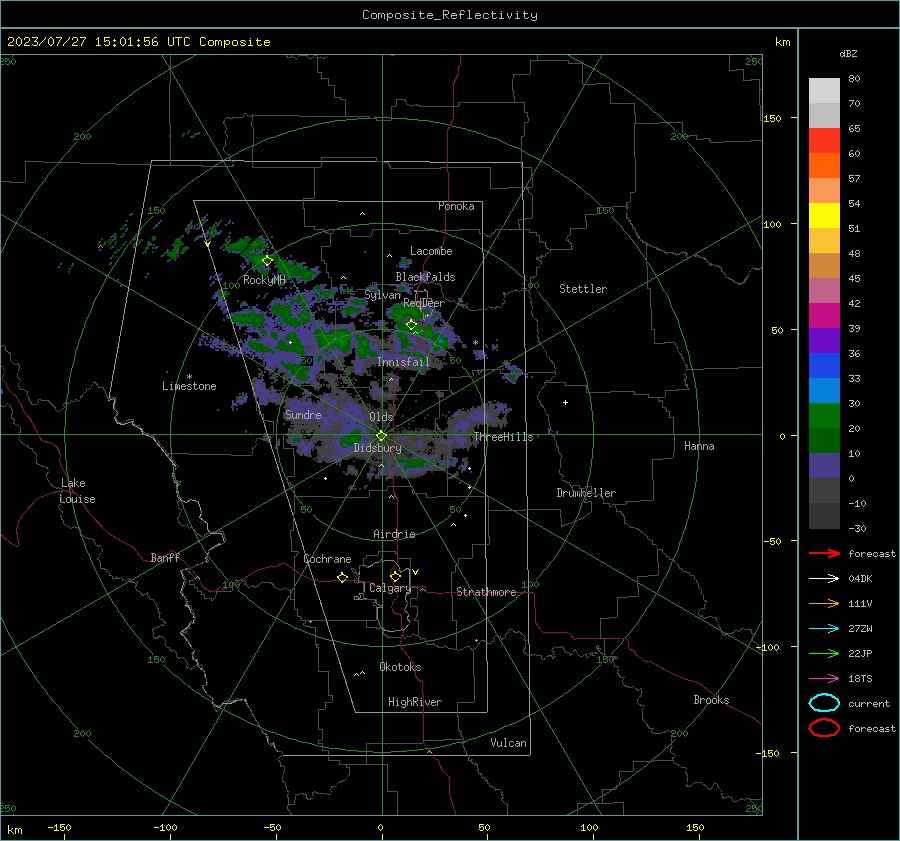Click the green 22JP arrow icon
This screenshot has height=841, width=900.
click(824, 653)
